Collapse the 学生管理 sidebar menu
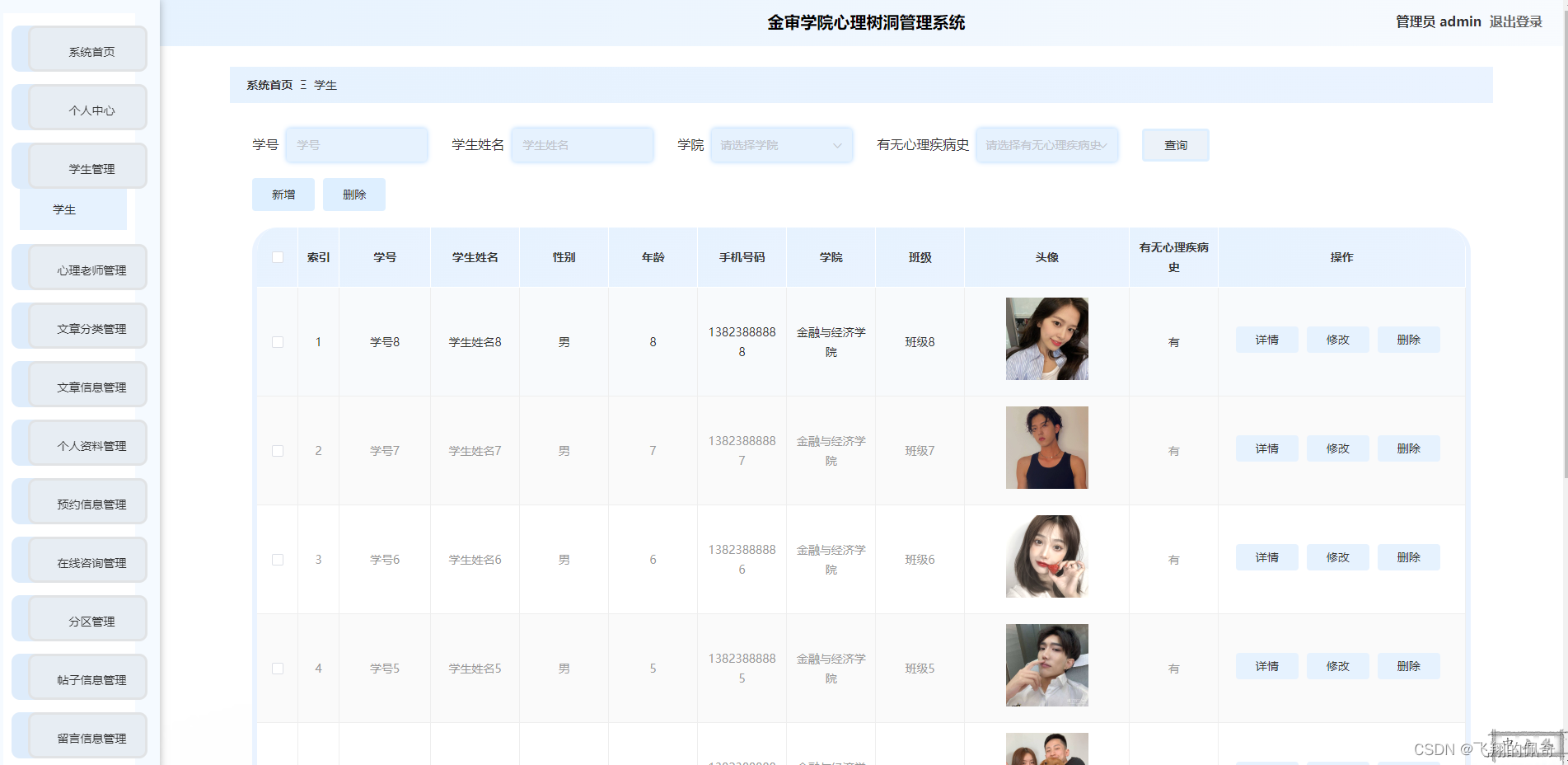 (x=80, y=167)
